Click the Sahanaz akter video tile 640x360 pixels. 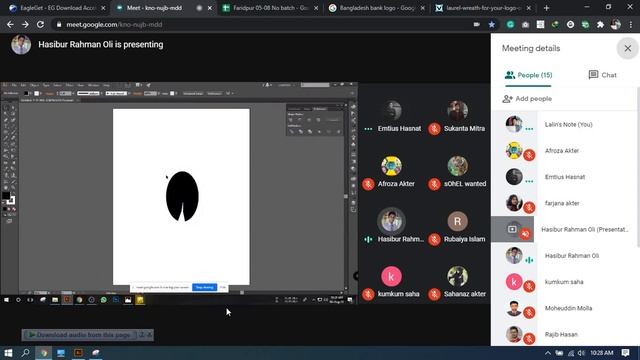[458, 282]
